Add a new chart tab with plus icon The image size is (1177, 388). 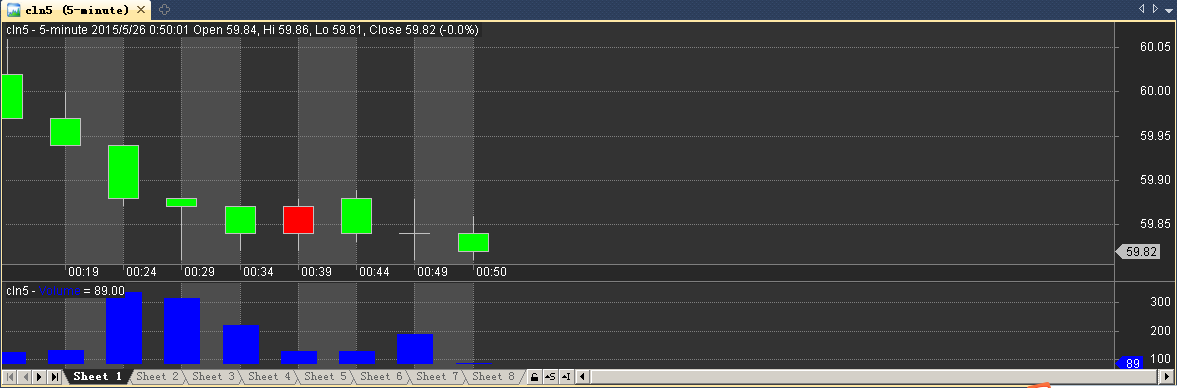[x=165, y=10]
